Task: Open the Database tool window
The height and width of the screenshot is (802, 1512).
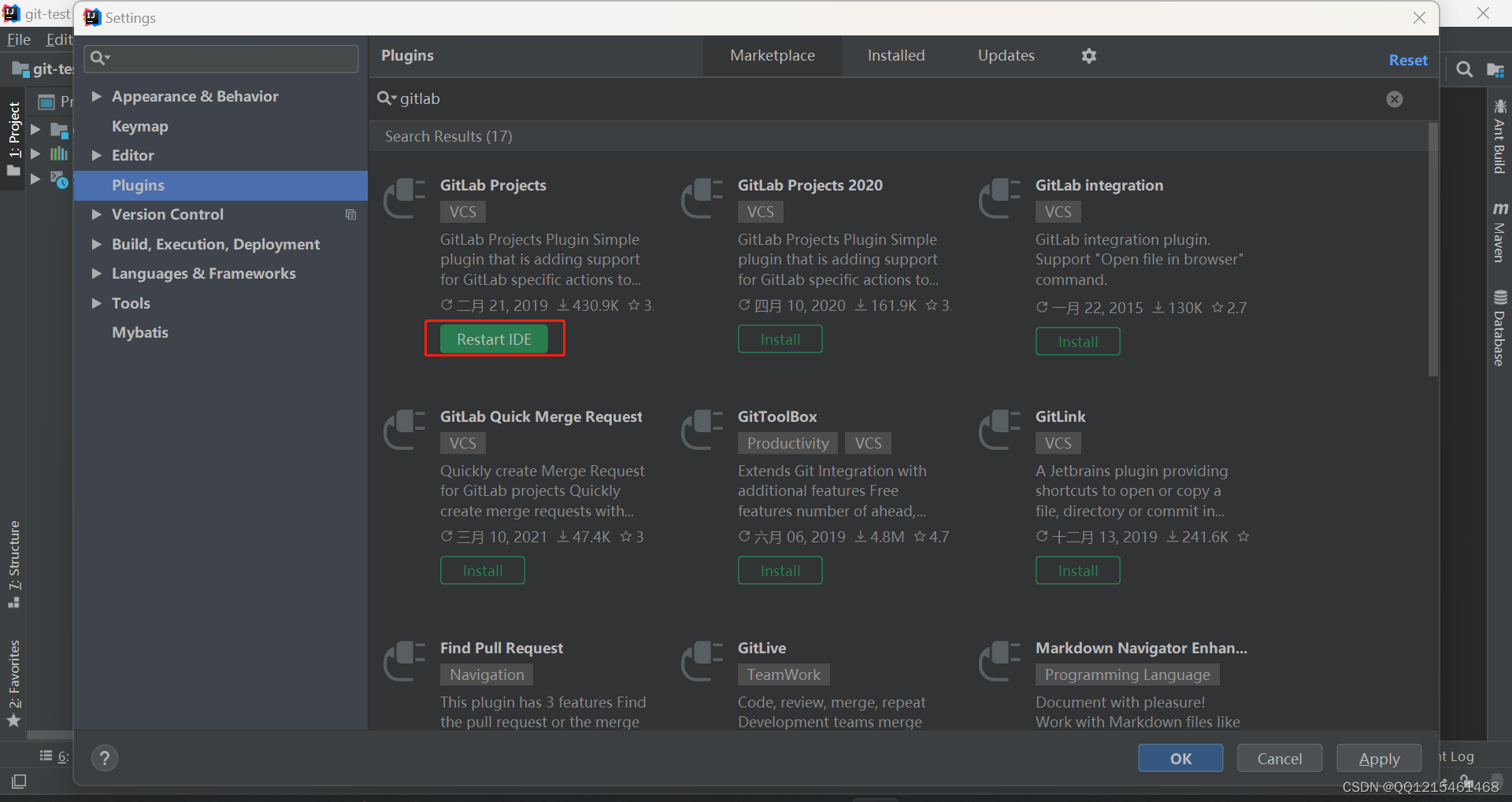Action: coord(1499,327)
